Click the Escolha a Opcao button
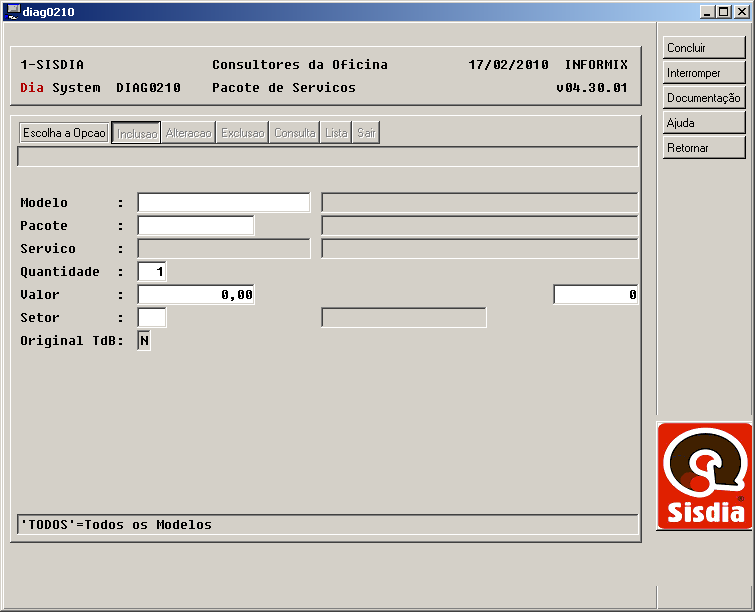755x612 pixels. (x=64, y=133)
